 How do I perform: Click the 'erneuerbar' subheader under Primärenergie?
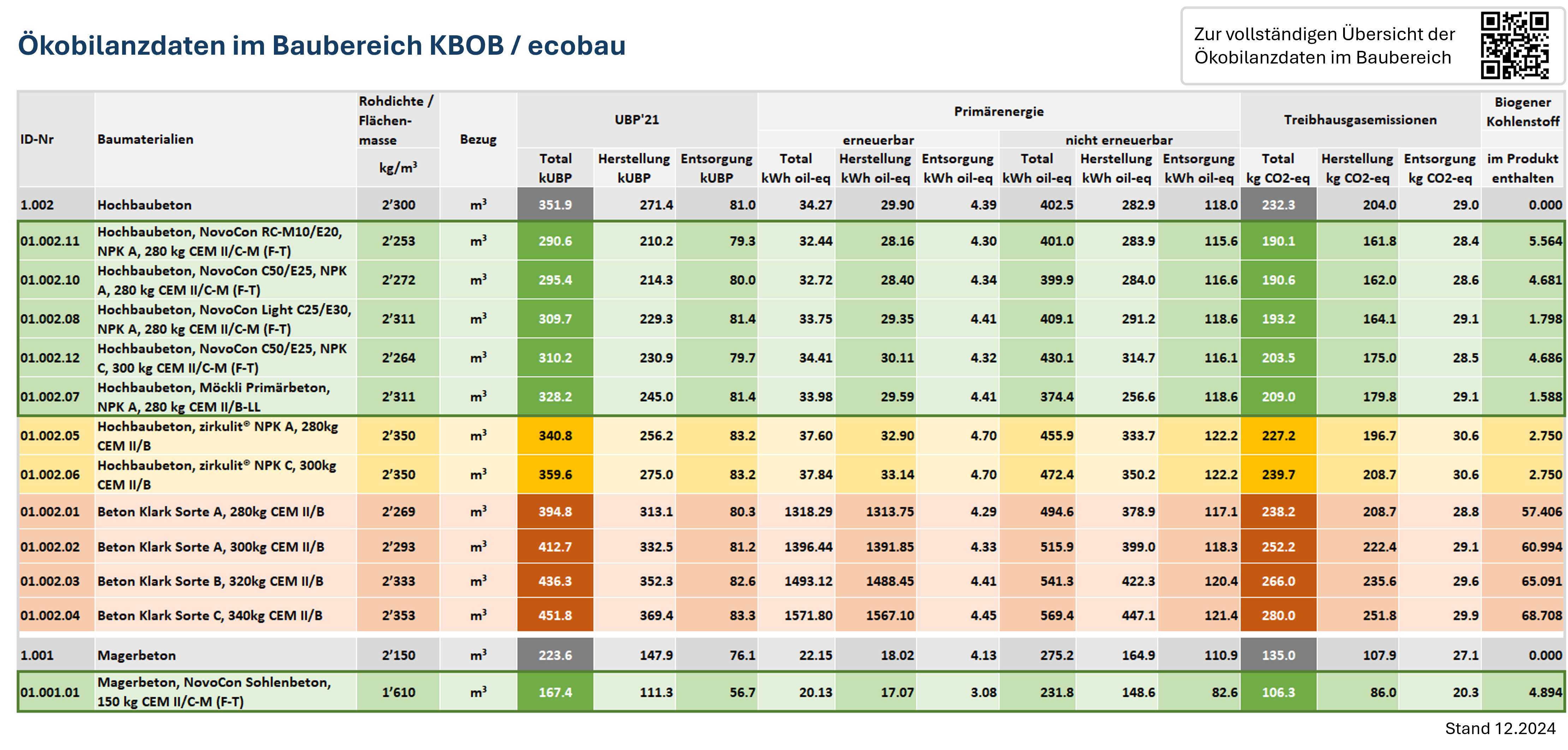pos(878,140)
